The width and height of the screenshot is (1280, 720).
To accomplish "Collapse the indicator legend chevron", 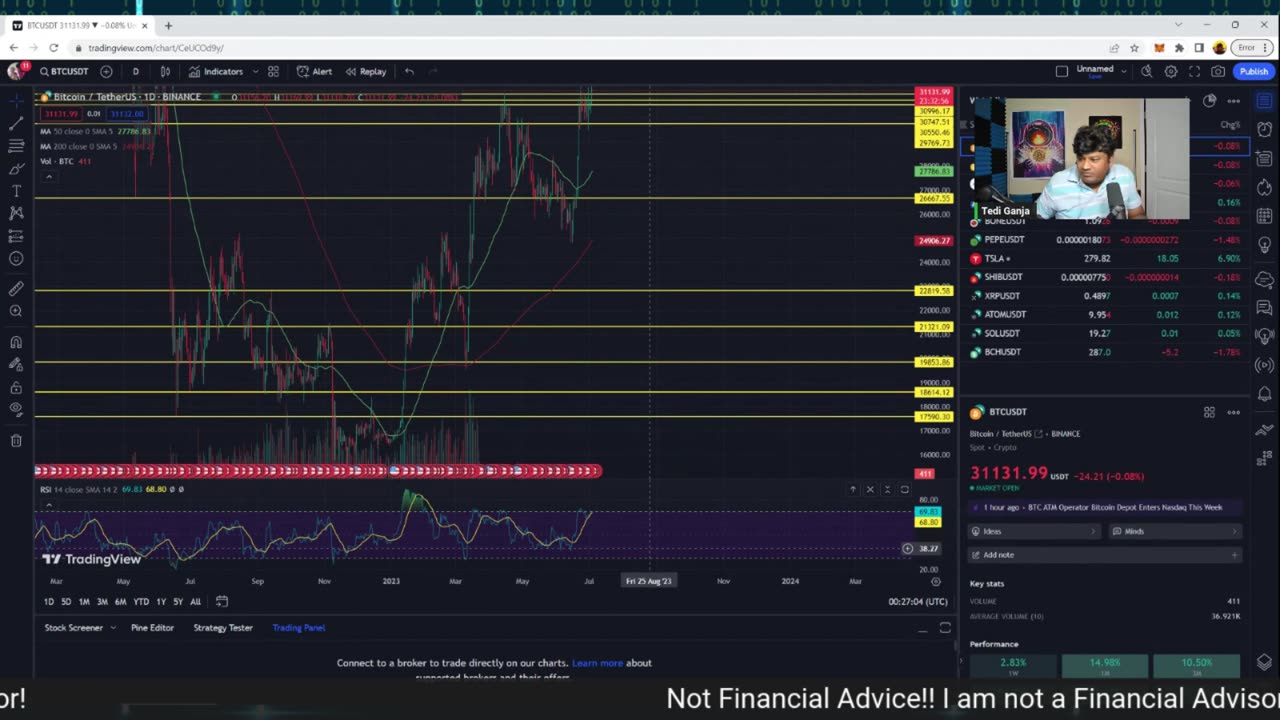I will pos(48,176).
